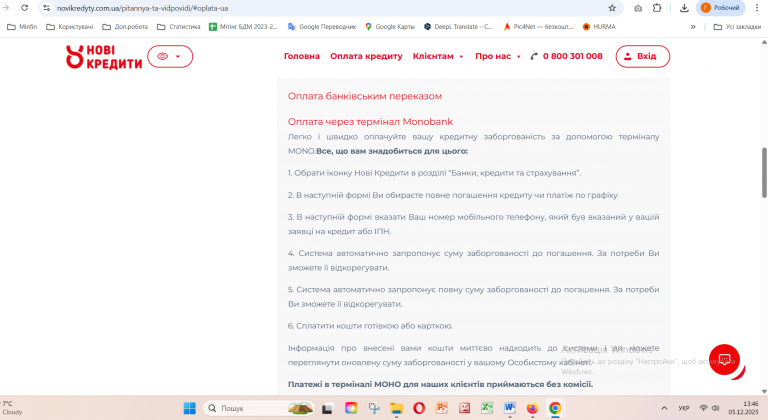
Task: Click scrollbar up arrow
Action: [764, 43]
